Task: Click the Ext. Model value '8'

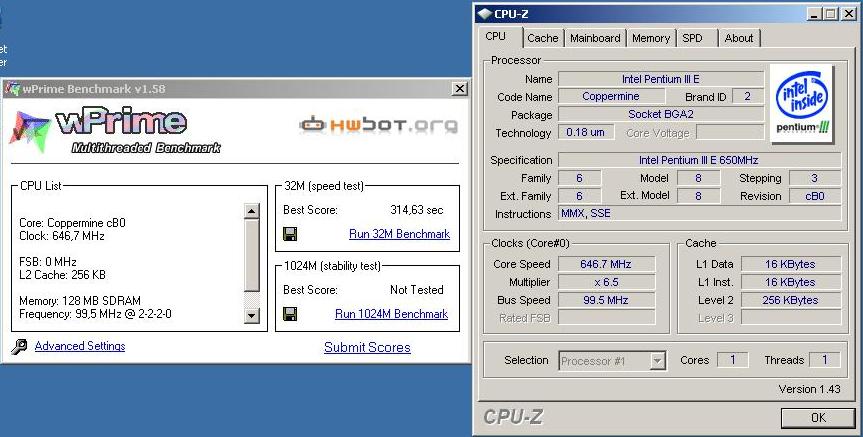Action: [x=698, y=196]
